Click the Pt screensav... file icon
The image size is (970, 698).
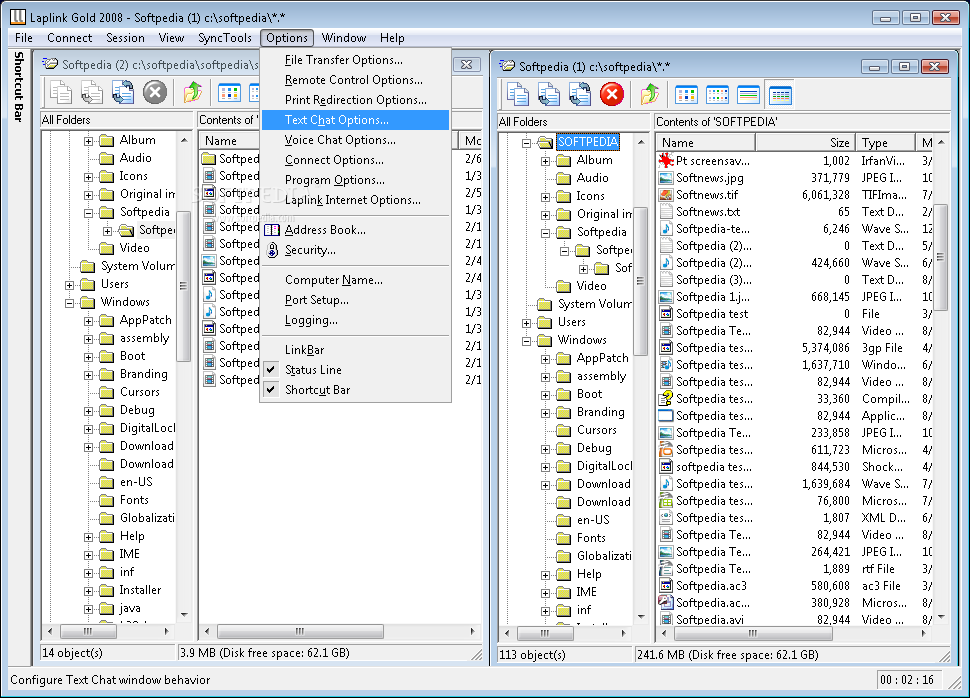click(666, 161)
